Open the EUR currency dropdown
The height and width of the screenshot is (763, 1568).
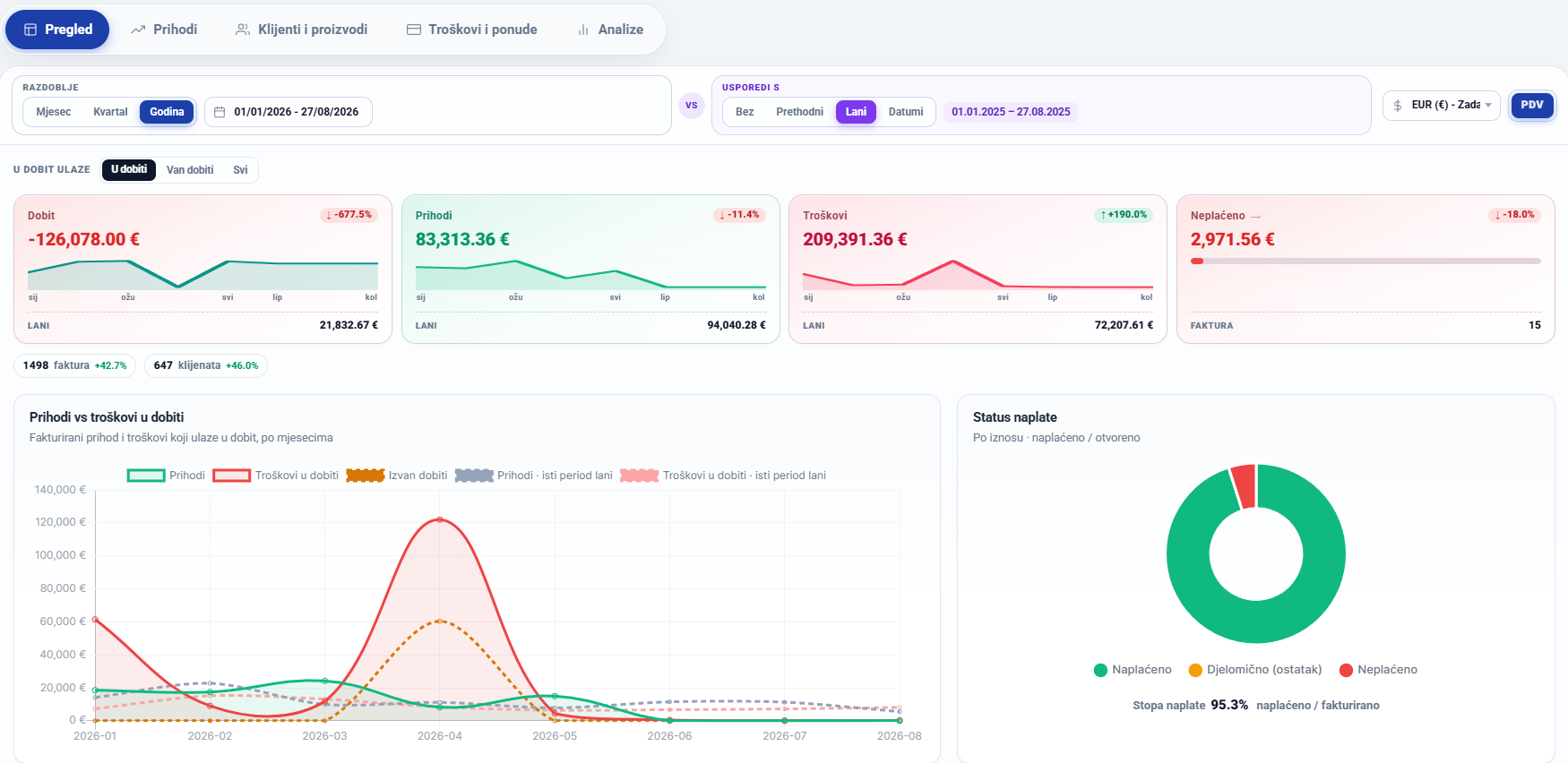[x=1442, y=105]
